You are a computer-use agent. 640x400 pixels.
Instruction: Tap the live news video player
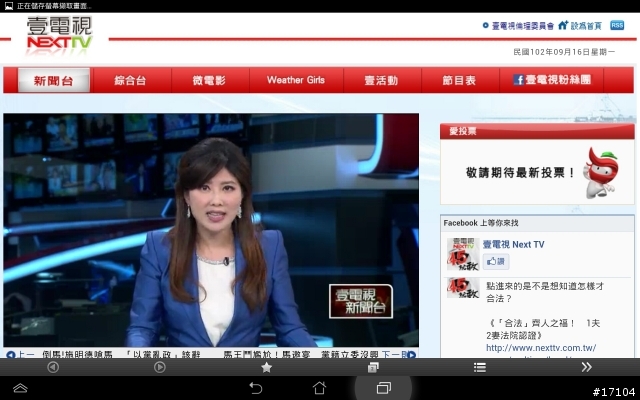pos(211,230)
